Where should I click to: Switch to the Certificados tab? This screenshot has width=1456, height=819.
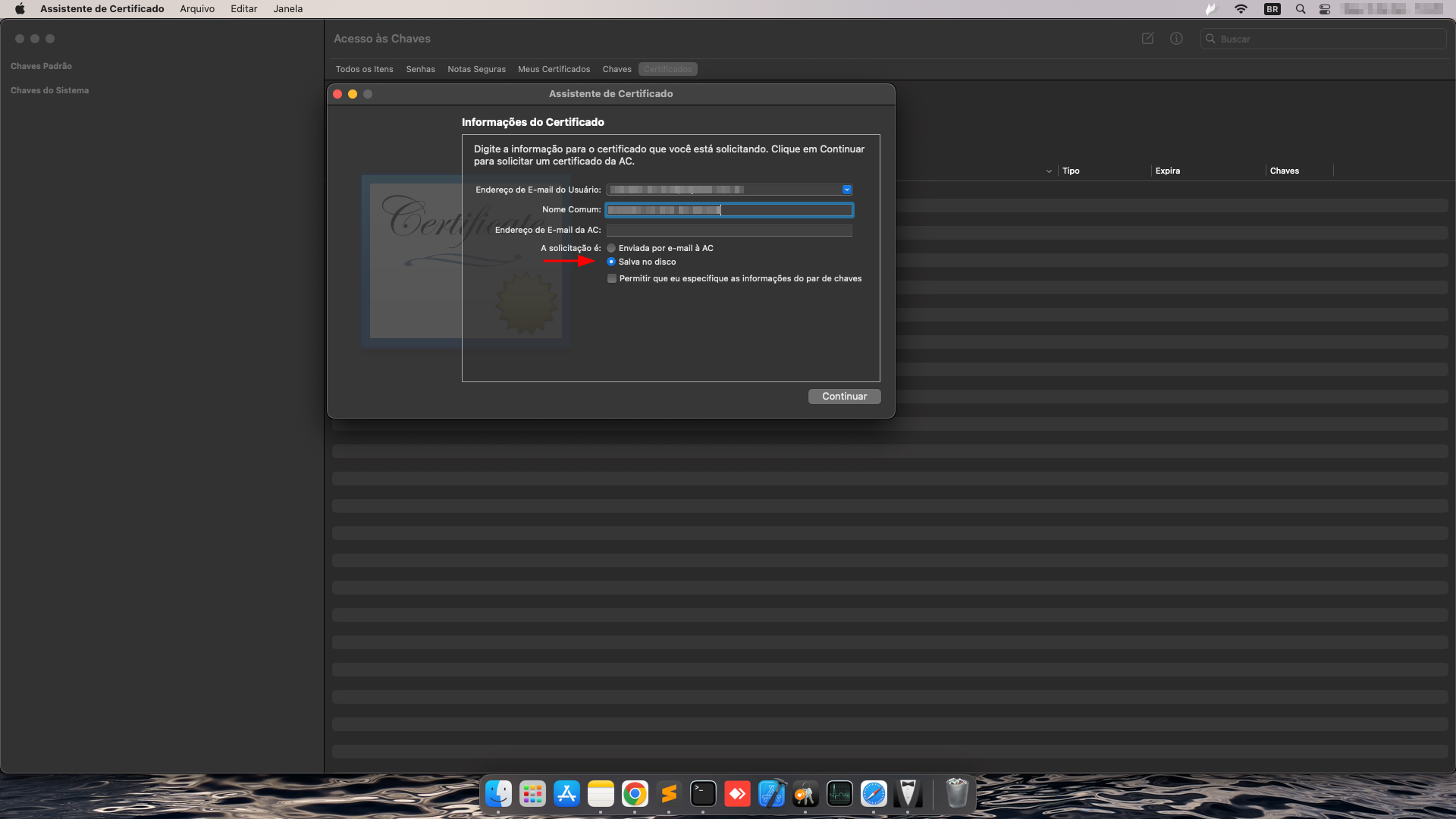[x=668, y=69]
